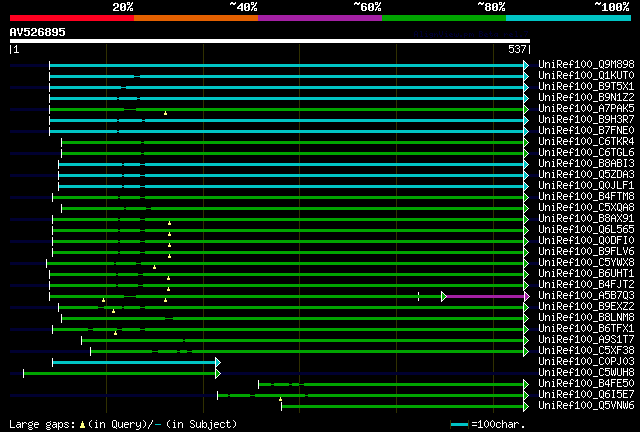Open the UniRef100_B9H3R7 hit label
Viewport: 640px width, 432px height.
click(x=586, y=120)
